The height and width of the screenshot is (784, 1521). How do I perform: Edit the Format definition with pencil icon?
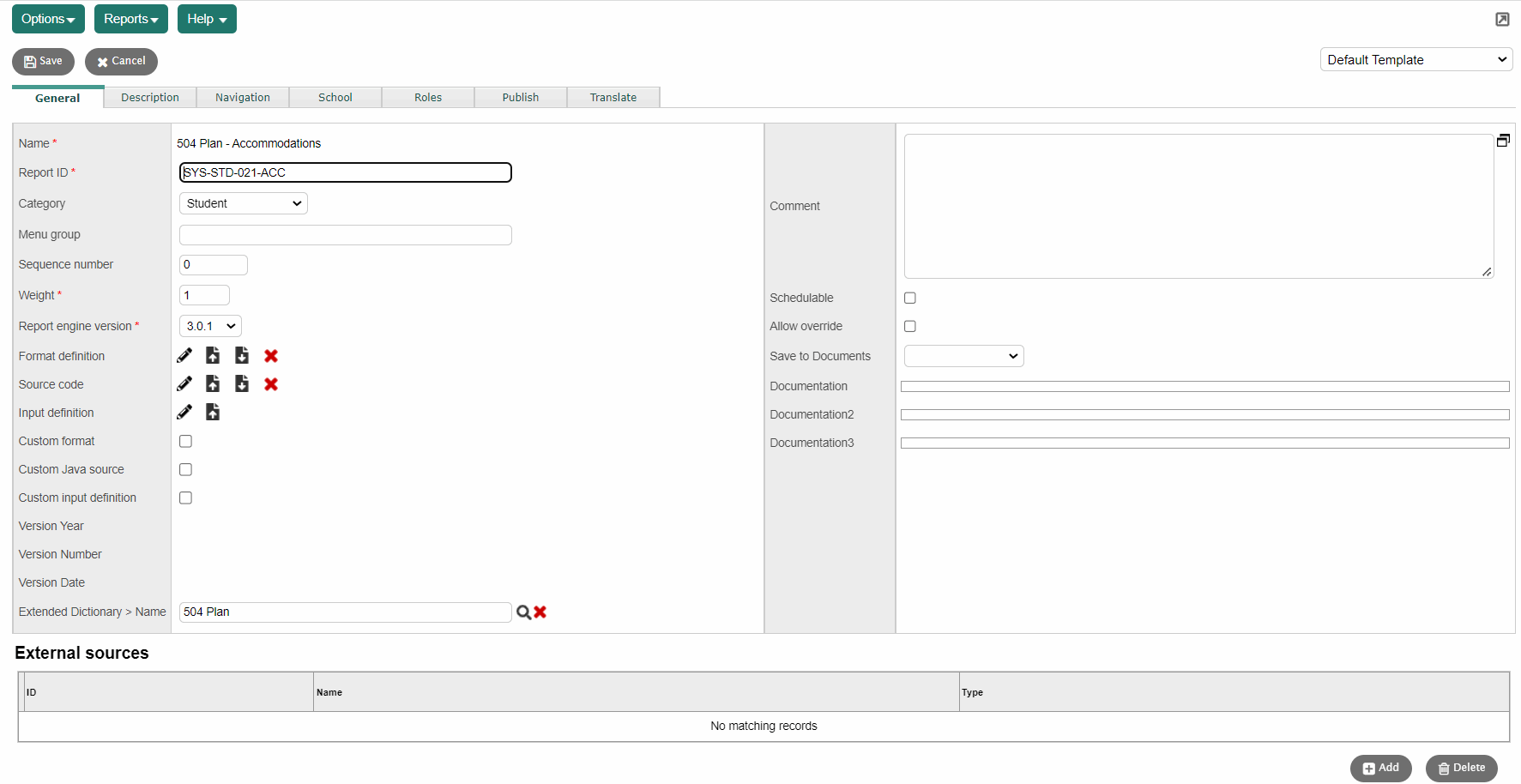click(x=184, y=356)
